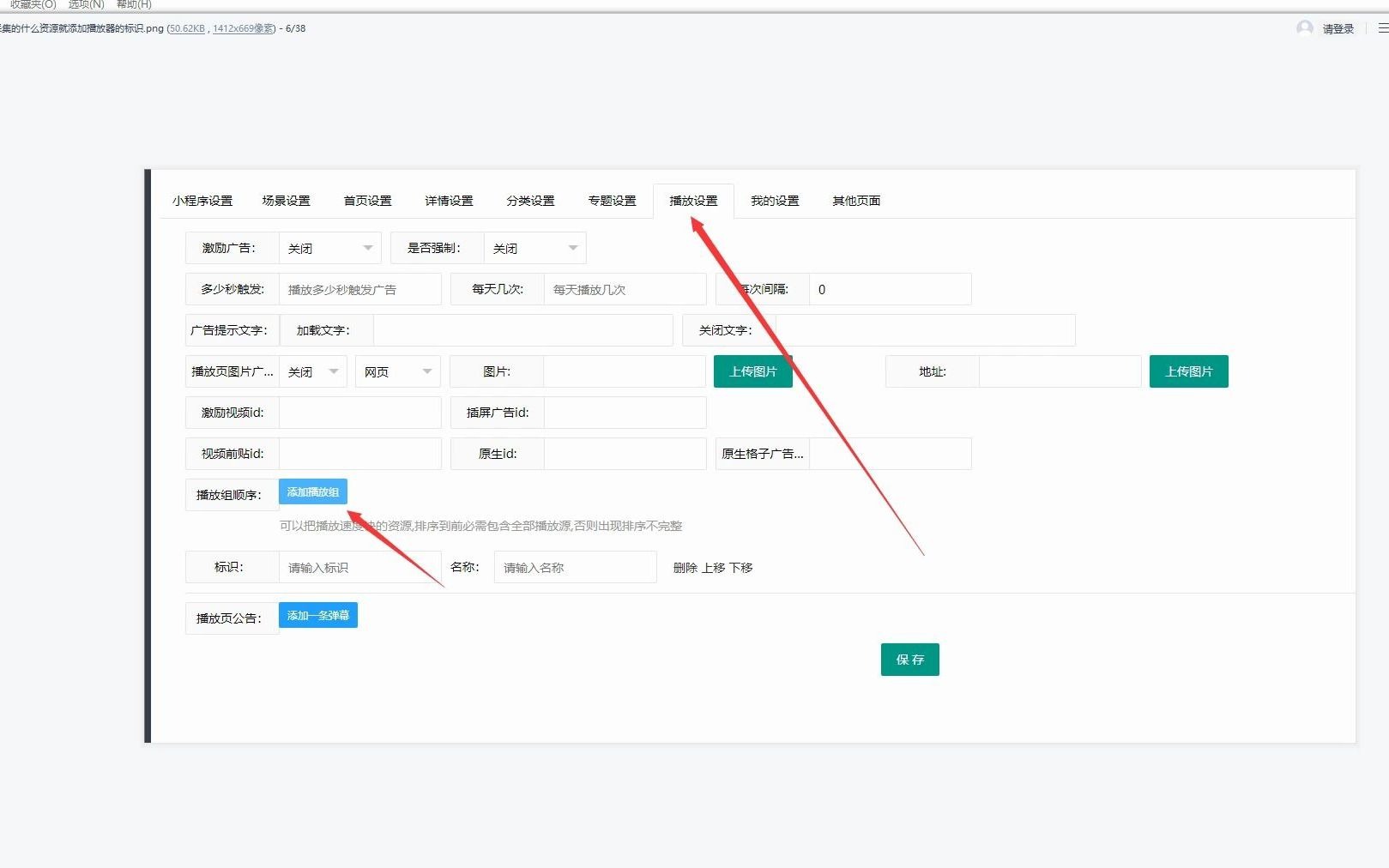Switch to the 我的设置 tab
Image resolution: width=1389 pixels, height=868 pixels.
[775, 201]
